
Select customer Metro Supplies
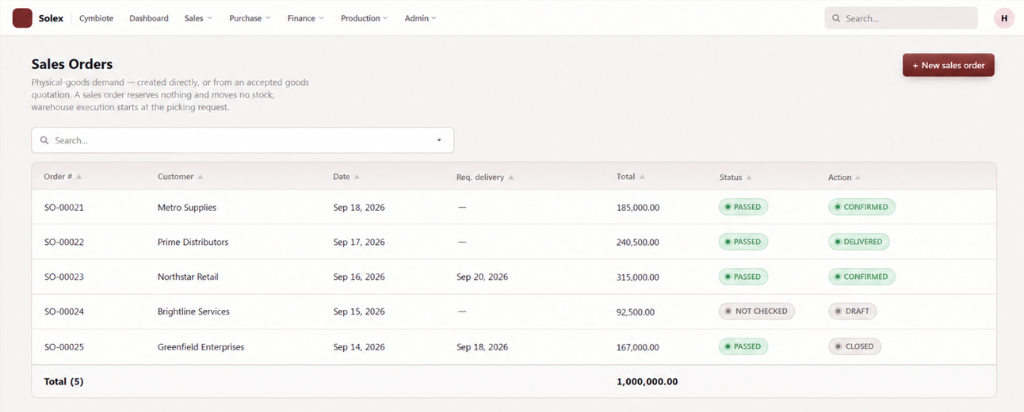pos(187,208)
